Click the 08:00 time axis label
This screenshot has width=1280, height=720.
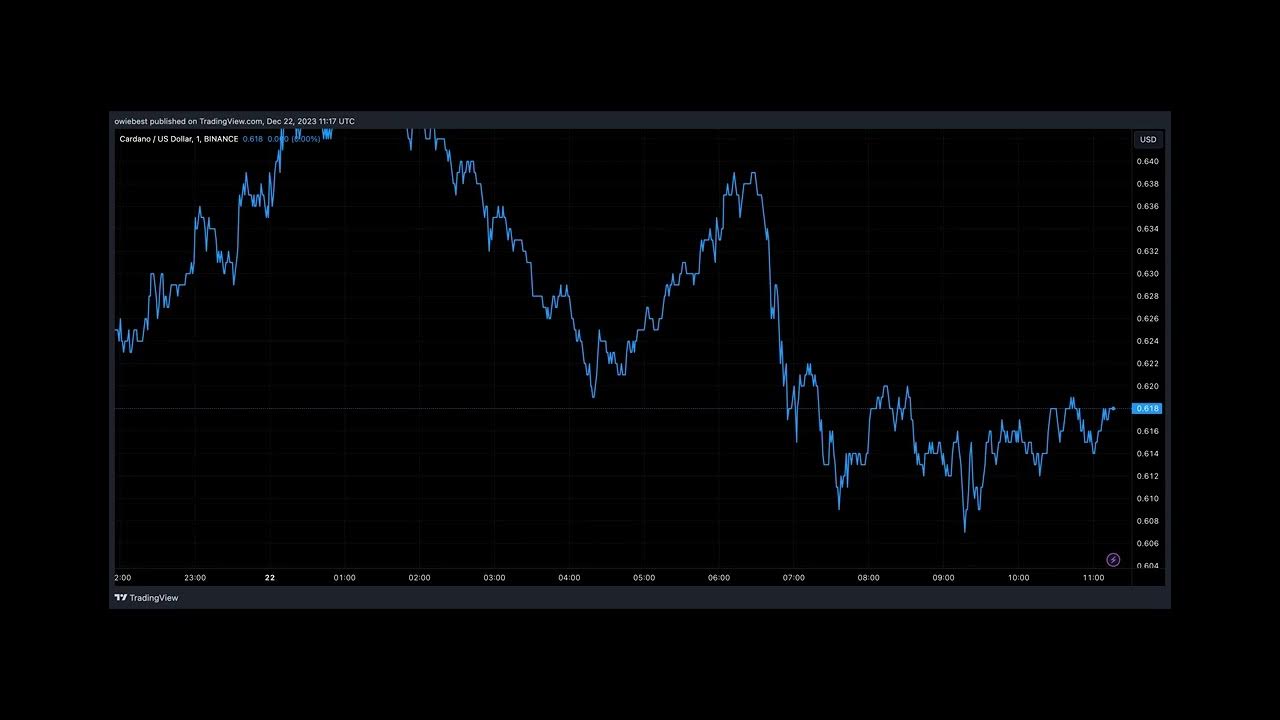[868, 578]
